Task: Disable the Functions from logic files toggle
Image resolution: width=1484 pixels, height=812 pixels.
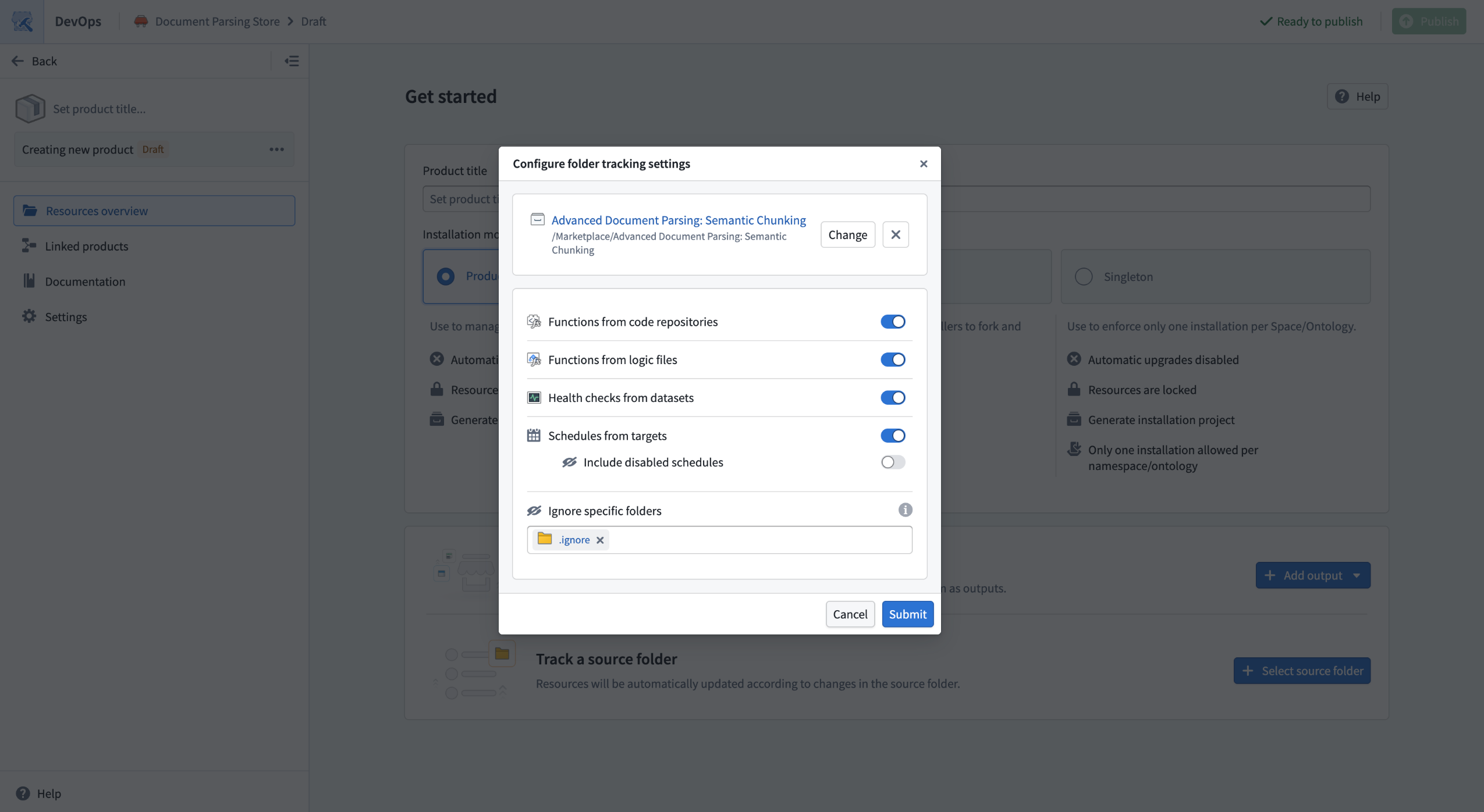Action: tap(892, 359)
